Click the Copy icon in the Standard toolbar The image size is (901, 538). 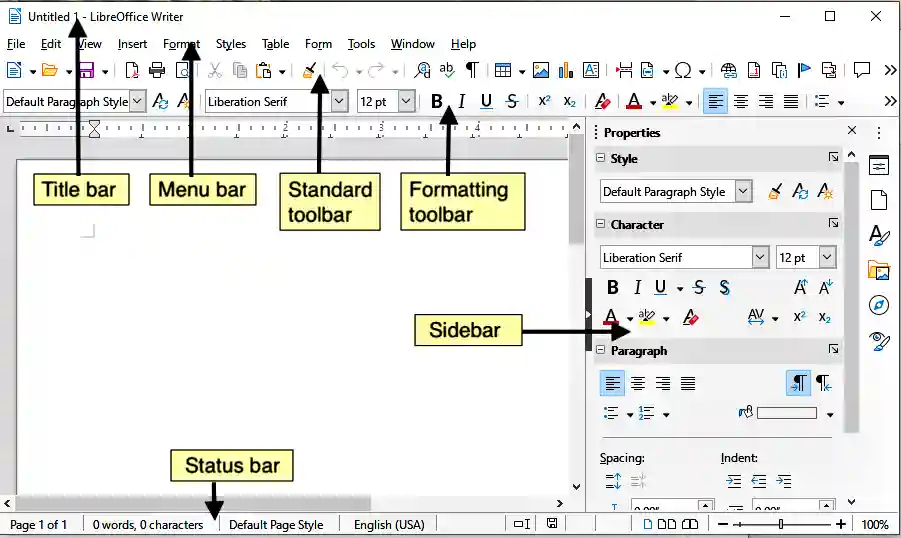[x=240, y=70]
